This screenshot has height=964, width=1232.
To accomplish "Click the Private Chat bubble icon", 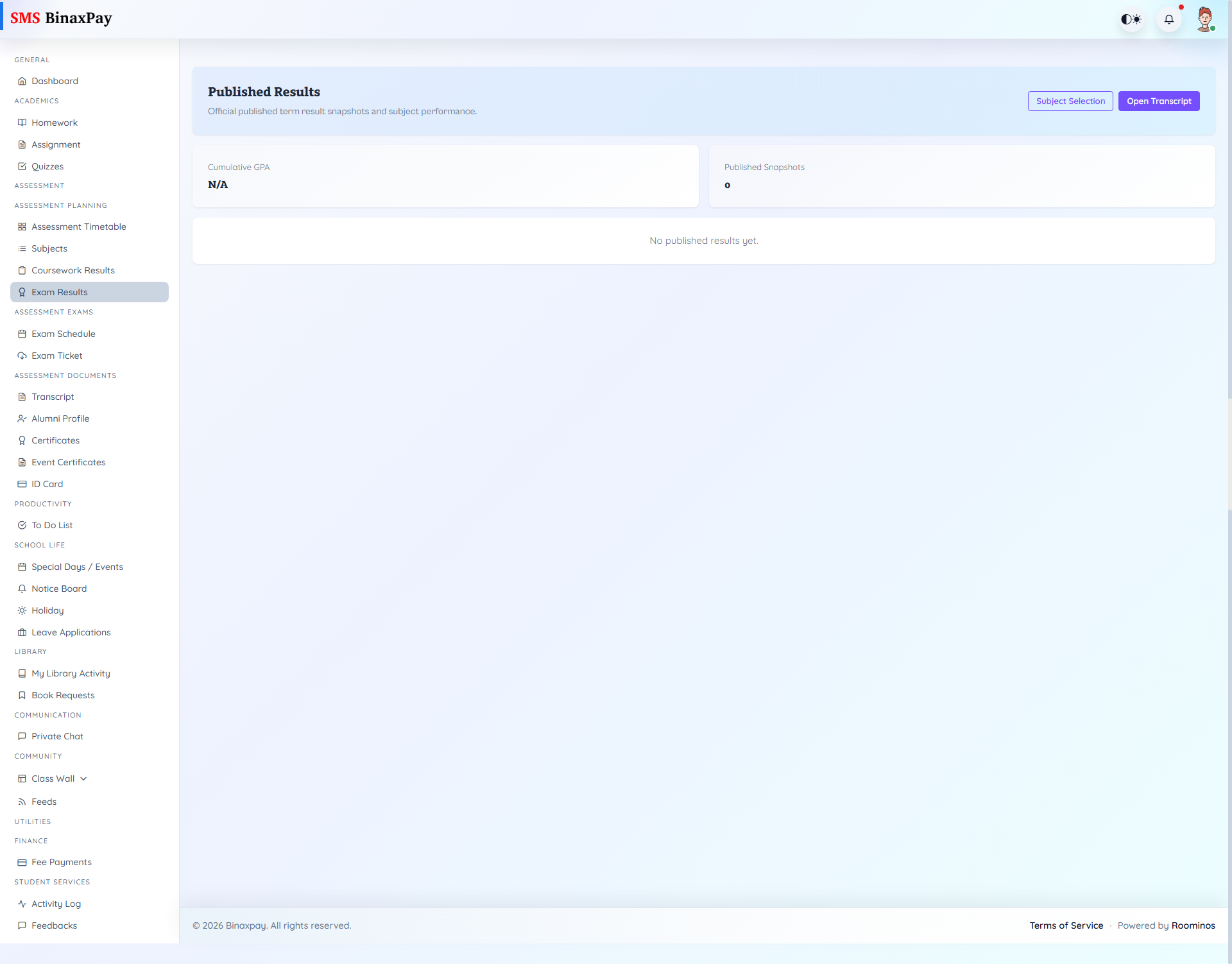I will point(22,736).
